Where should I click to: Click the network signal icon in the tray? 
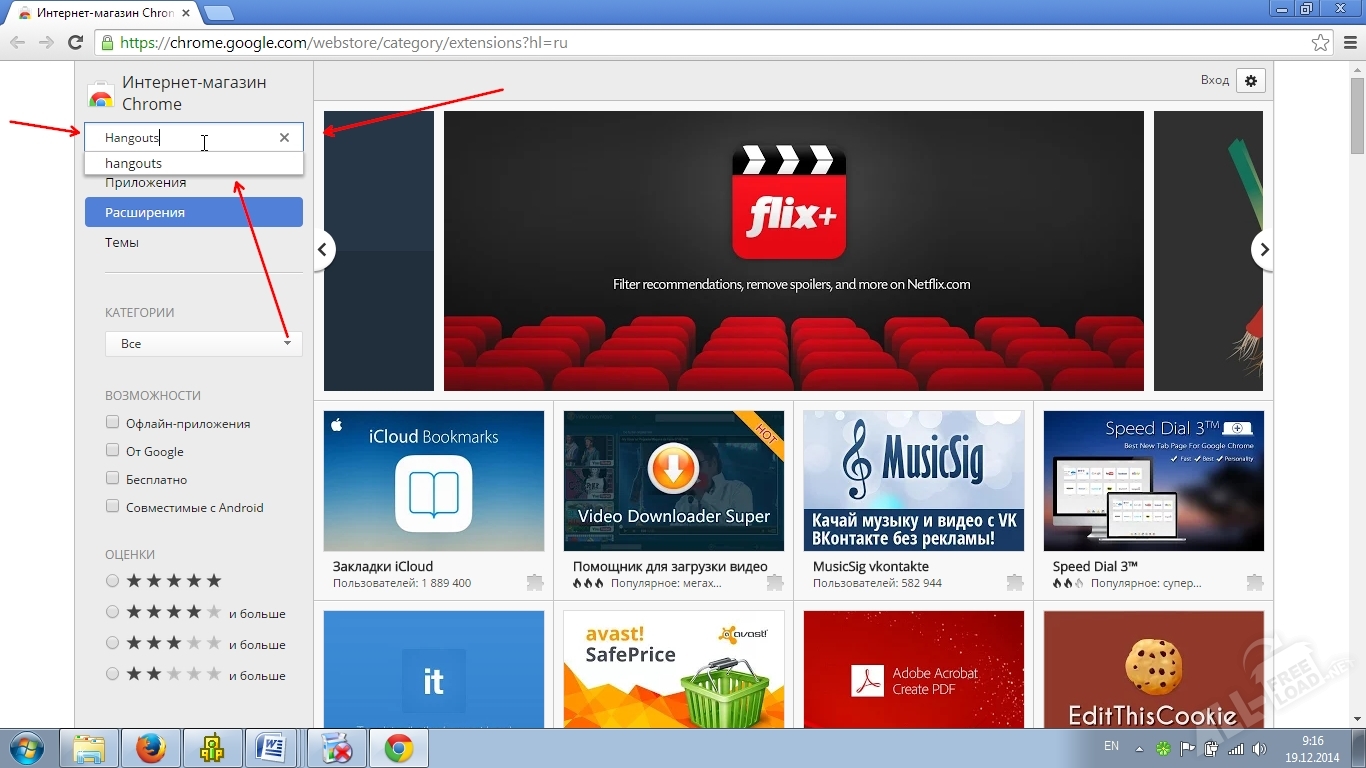(x=1235, y=747)
